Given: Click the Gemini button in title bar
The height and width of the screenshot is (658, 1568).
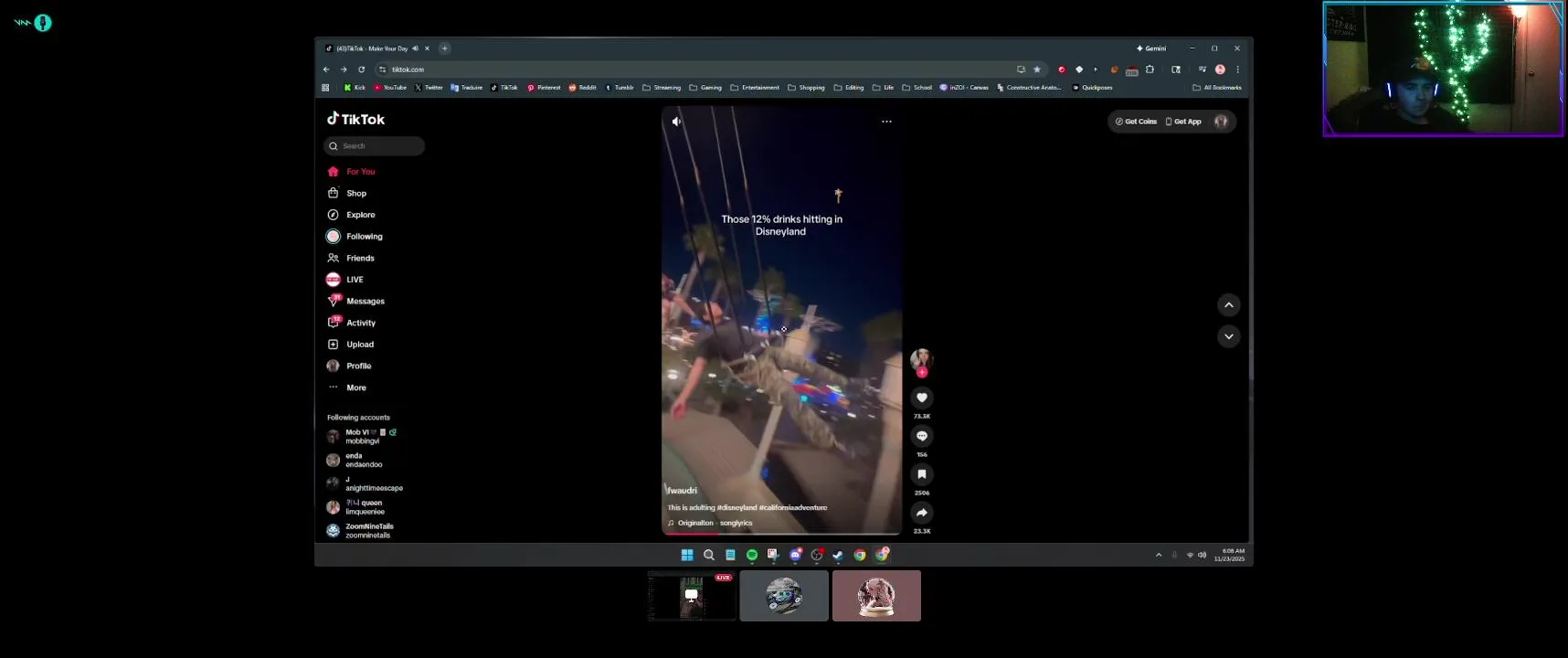Looking at the screenshot, I should [1151, 48].
